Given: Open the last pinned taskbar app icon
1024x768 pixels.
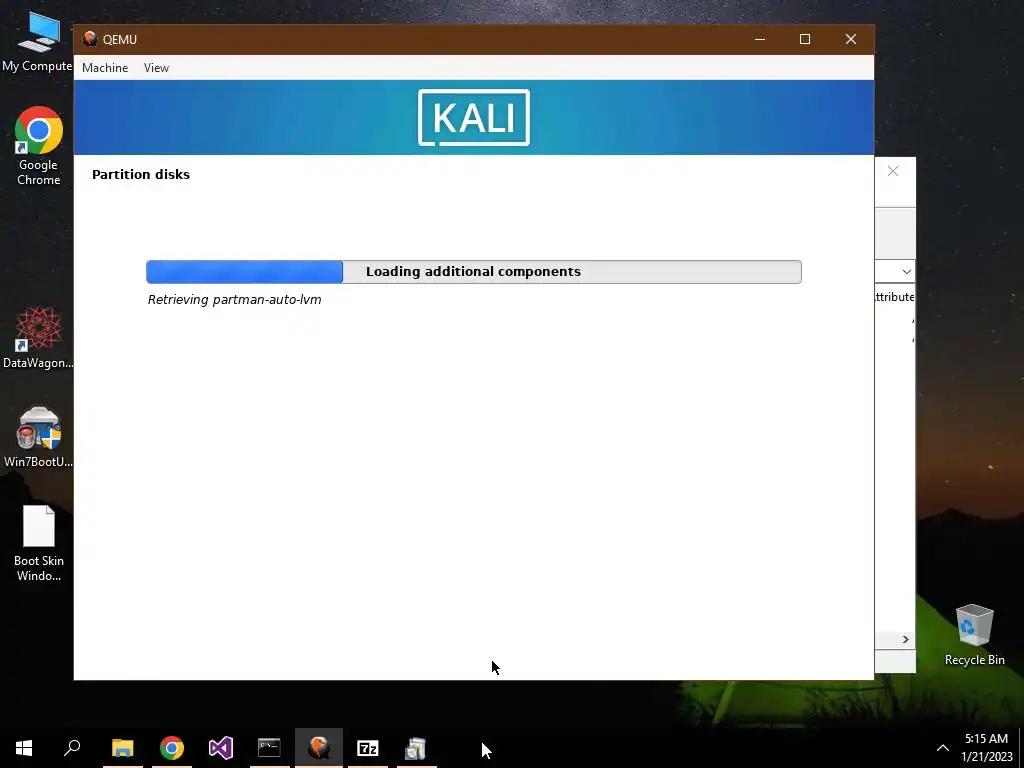Looking at the screenshot, I should 416,748.
